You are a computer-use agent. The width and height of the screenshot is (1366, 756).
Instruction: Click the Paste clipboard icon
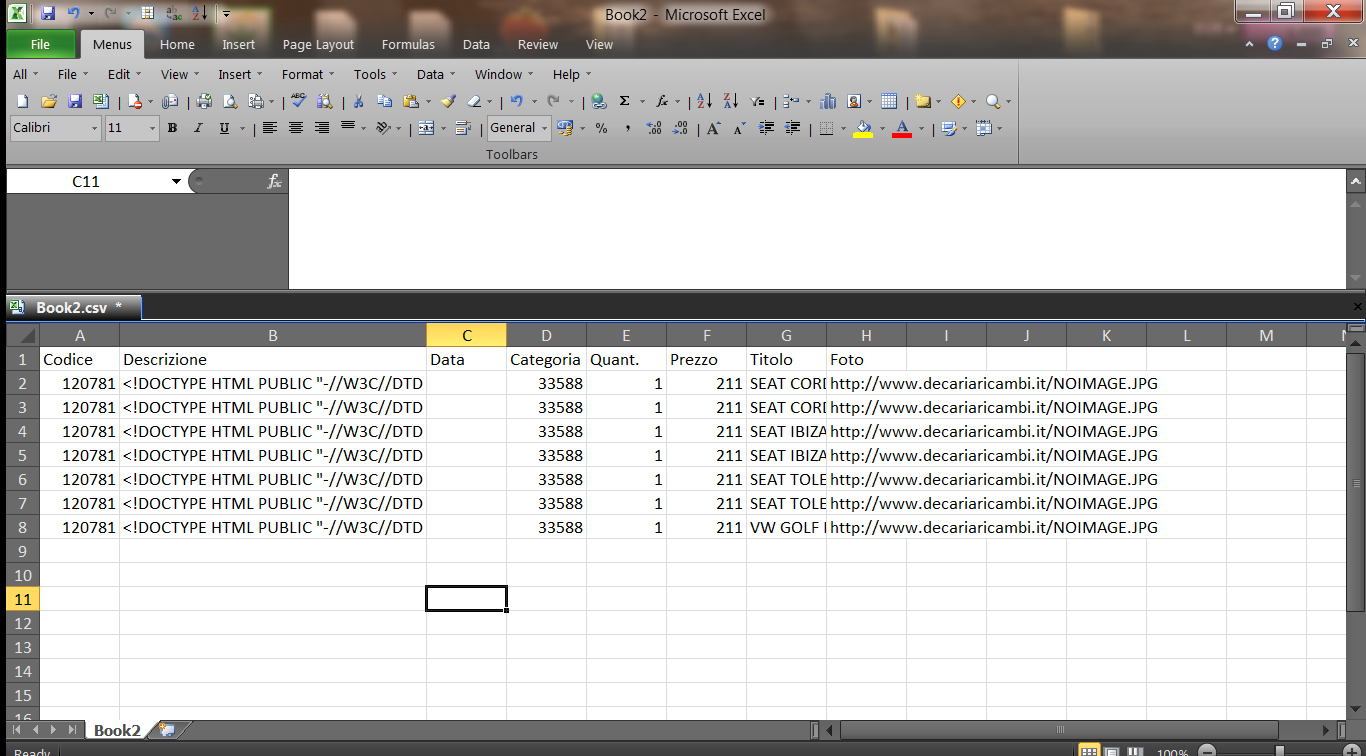point(410,101)
